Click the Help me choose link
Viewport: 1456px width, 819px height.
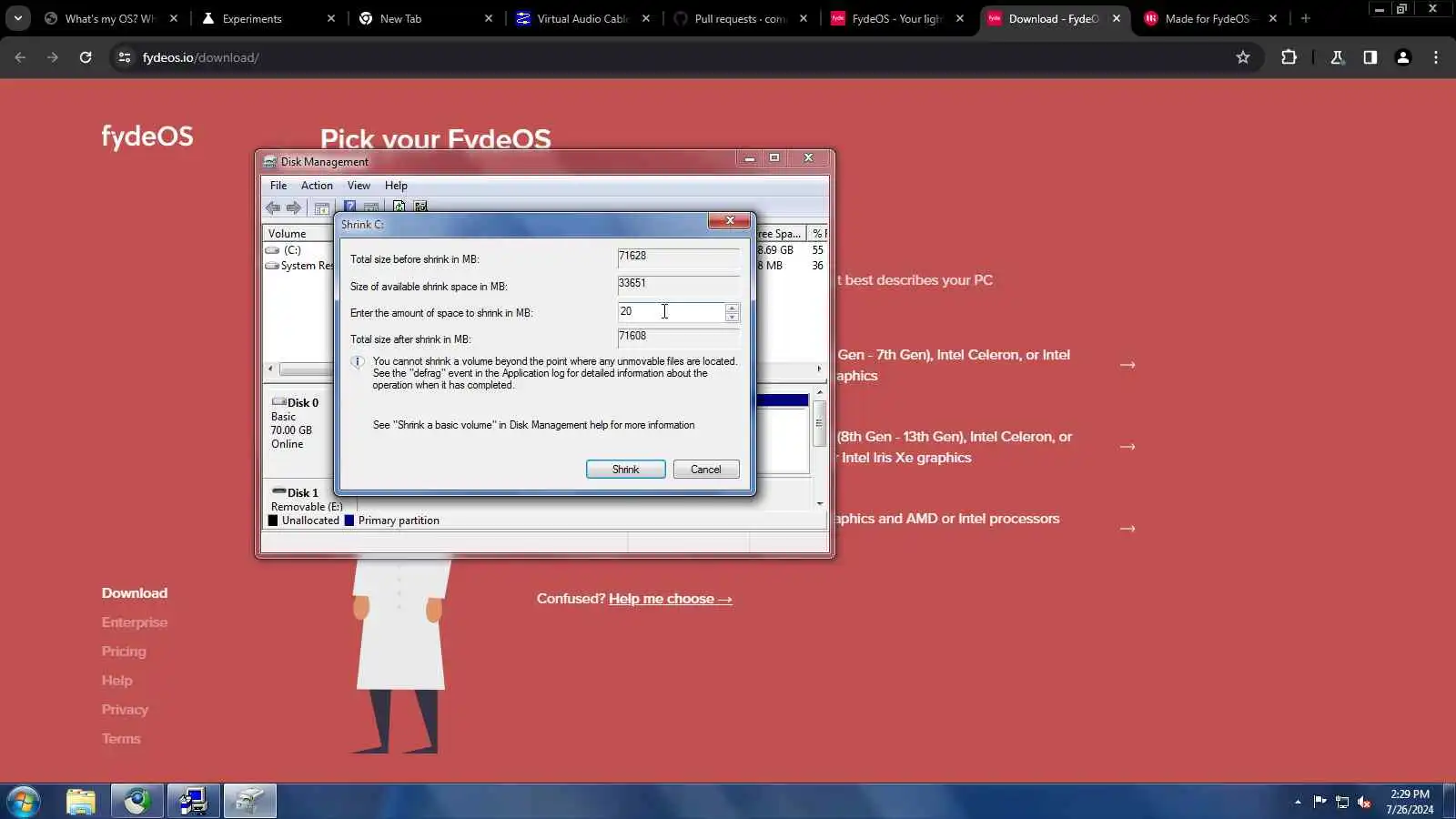pyautogui.click(x=671, y=599)
